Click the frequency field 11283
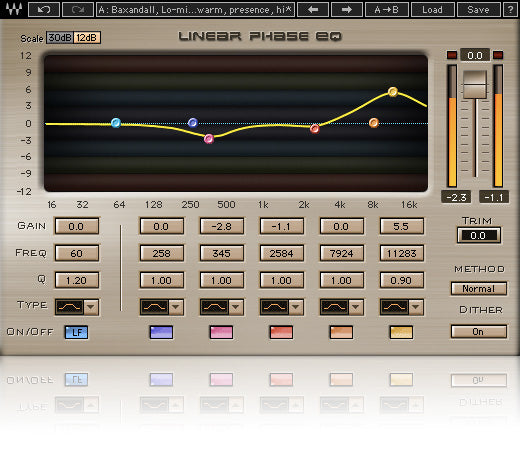Image resolution: width=520 pixels, height=450 pixels. (x=402, y=253)
